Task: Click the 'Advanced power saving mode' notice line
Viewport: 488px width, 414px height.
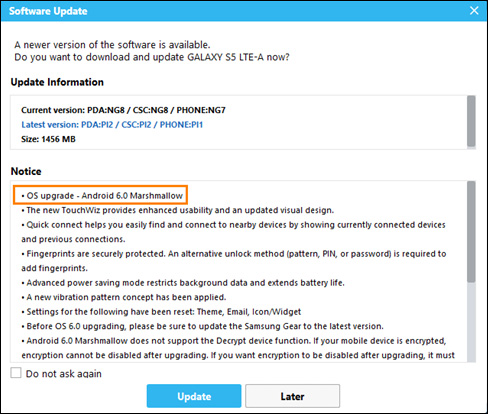Action: [x=183, y=283]
